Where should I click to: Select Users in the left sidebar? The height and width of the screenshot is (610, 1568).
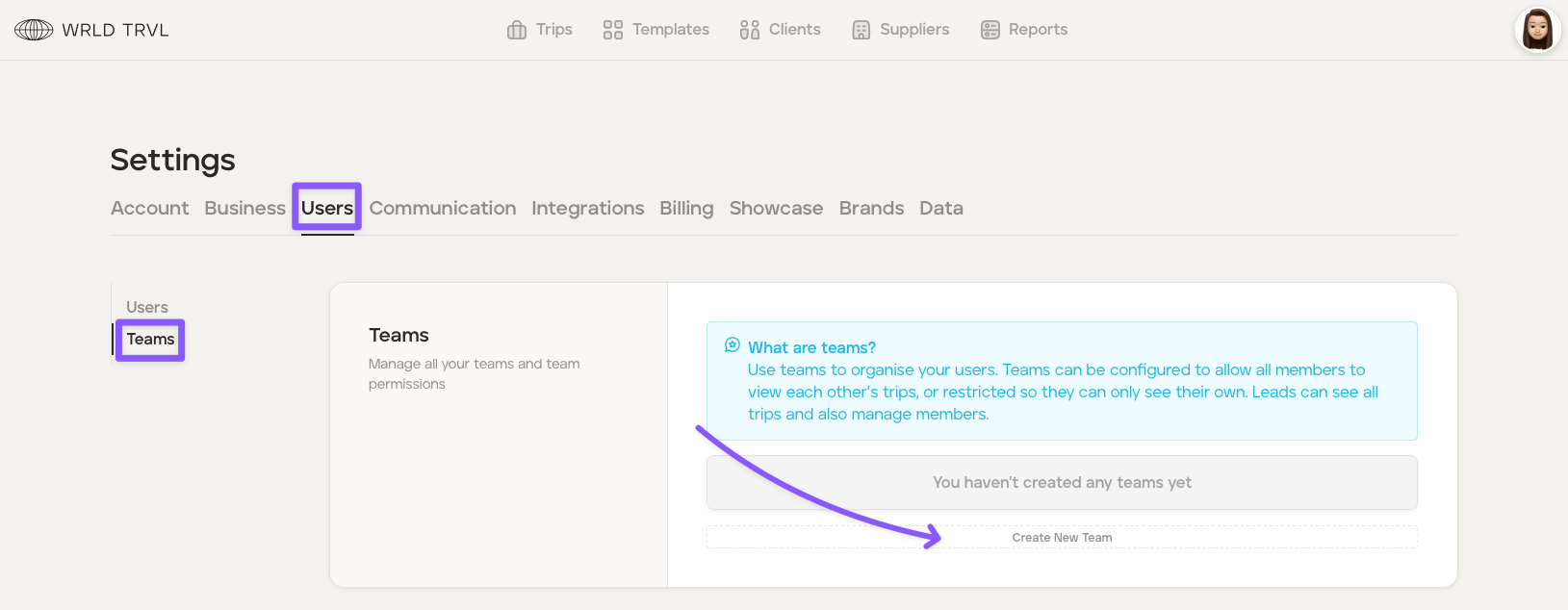147,307
